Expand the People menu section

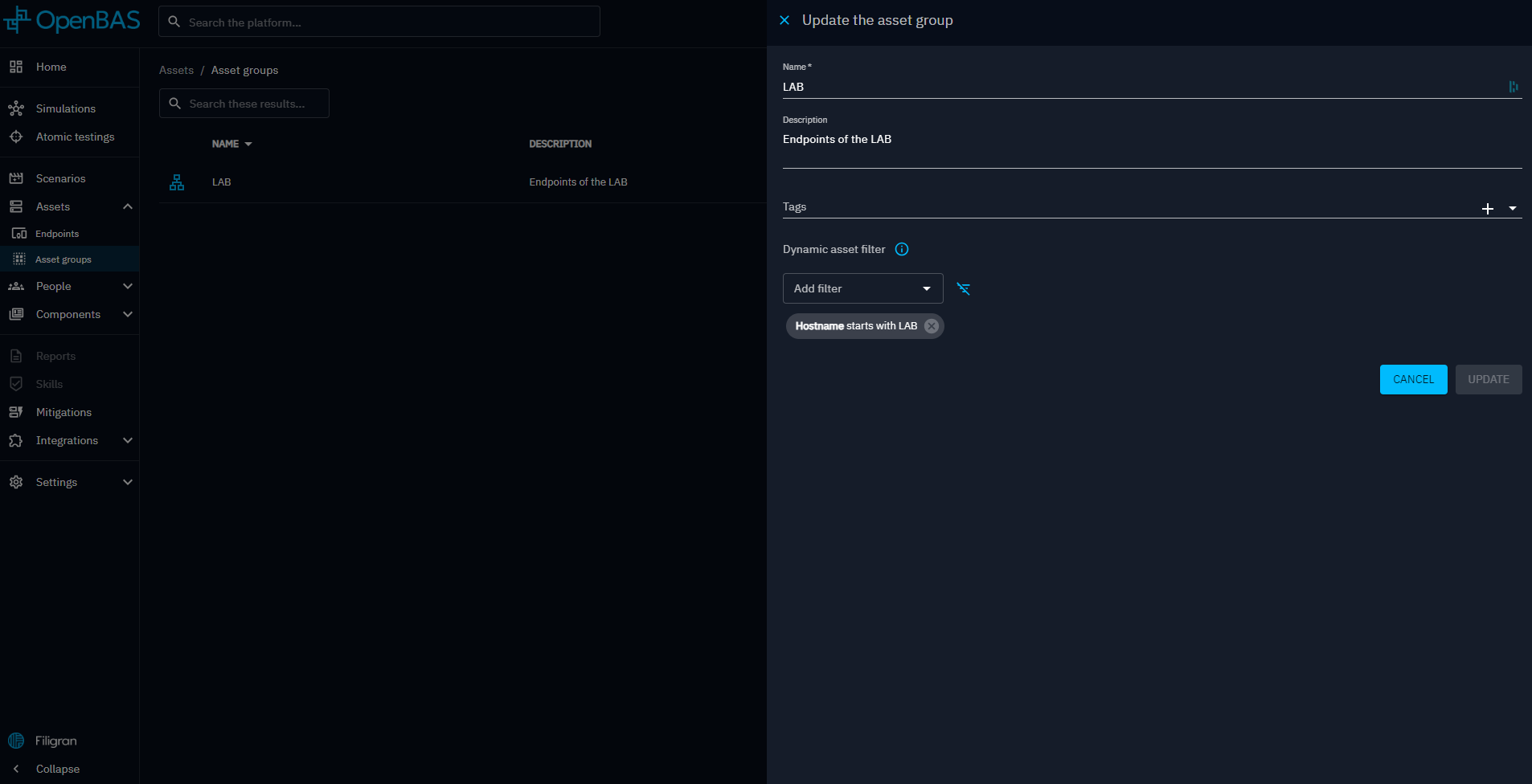tap(128, 286)
